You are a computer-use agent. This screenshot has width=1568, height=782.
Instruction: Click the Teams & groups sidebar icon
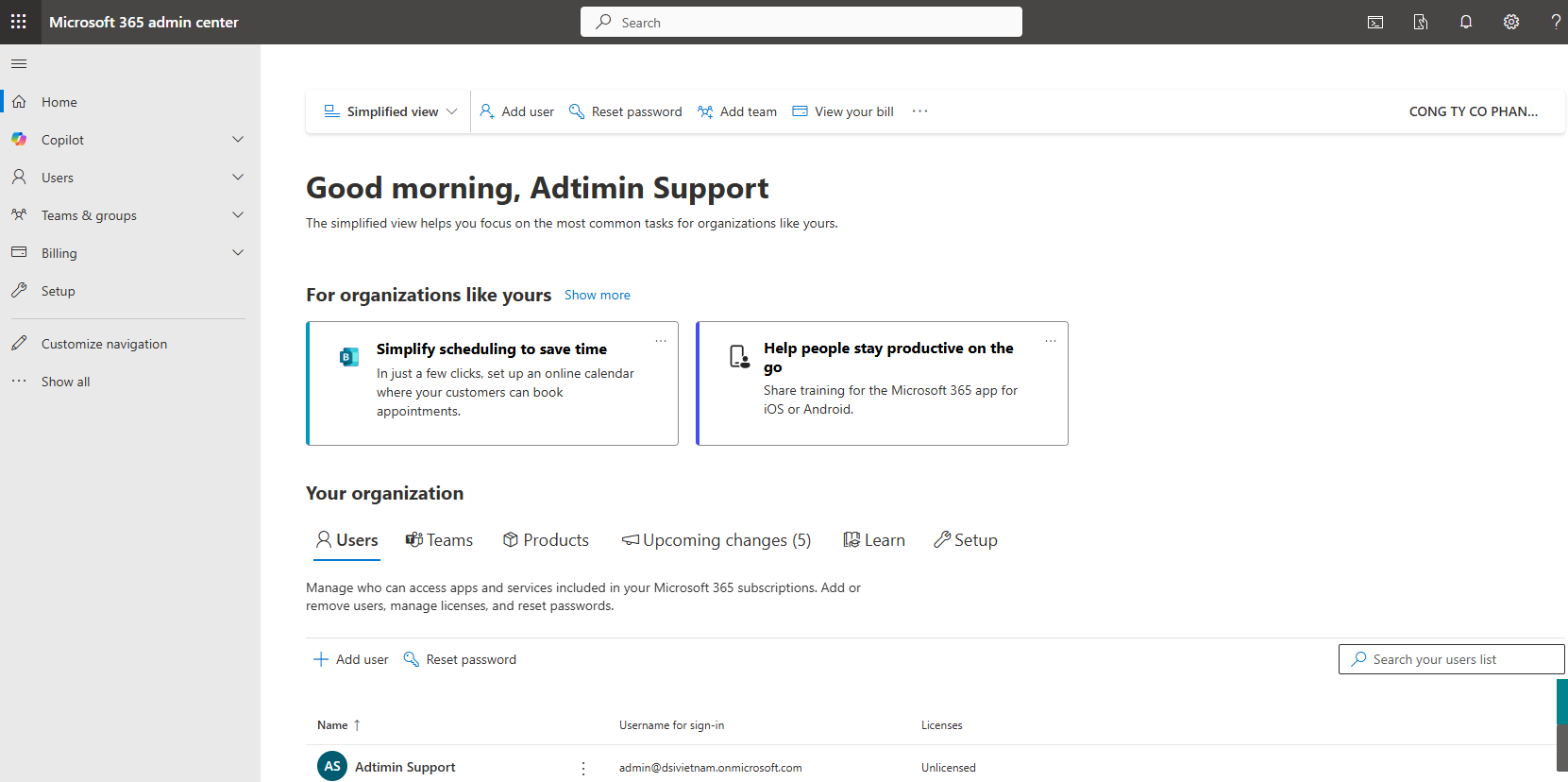click(19, 214)
